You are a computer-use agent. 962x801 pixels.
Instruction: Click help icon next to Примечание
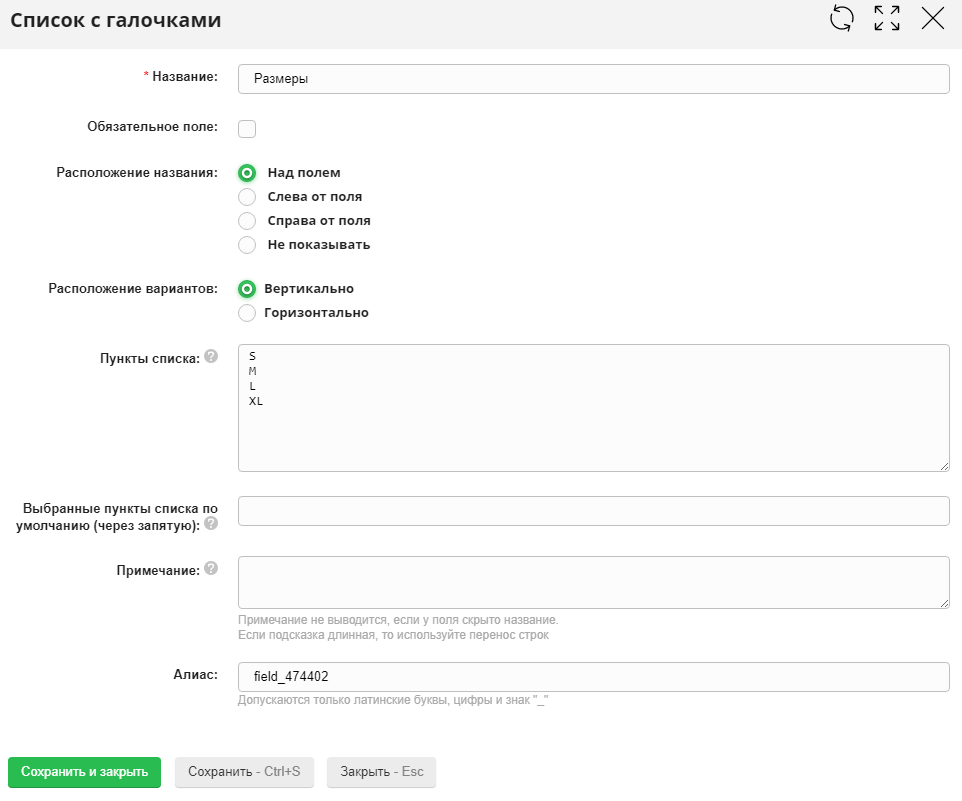point(210,568)
